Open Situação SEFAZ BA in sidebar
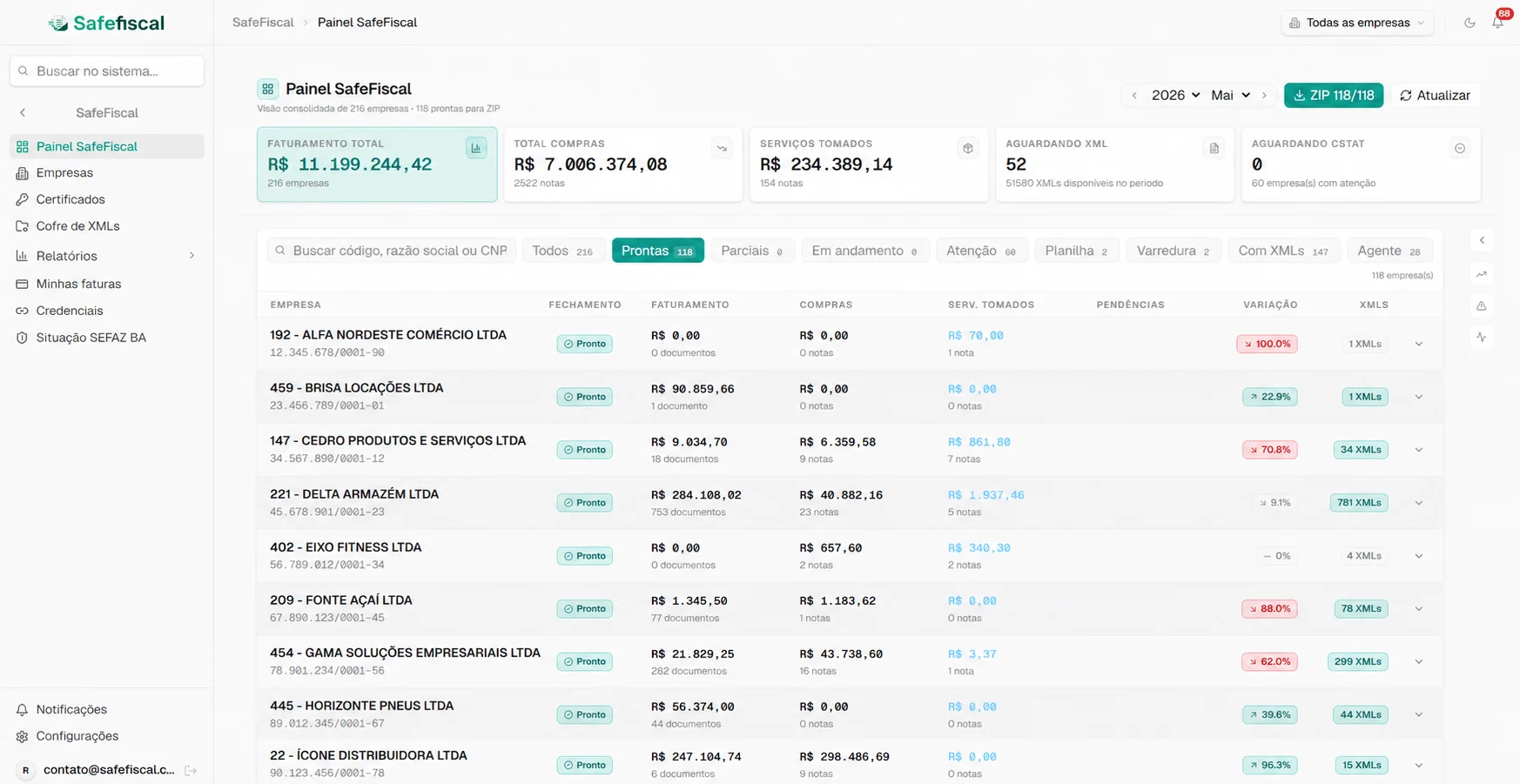The height and width of the screenshot is (784, 1520). pyautogui.click(x=107, y=338)
